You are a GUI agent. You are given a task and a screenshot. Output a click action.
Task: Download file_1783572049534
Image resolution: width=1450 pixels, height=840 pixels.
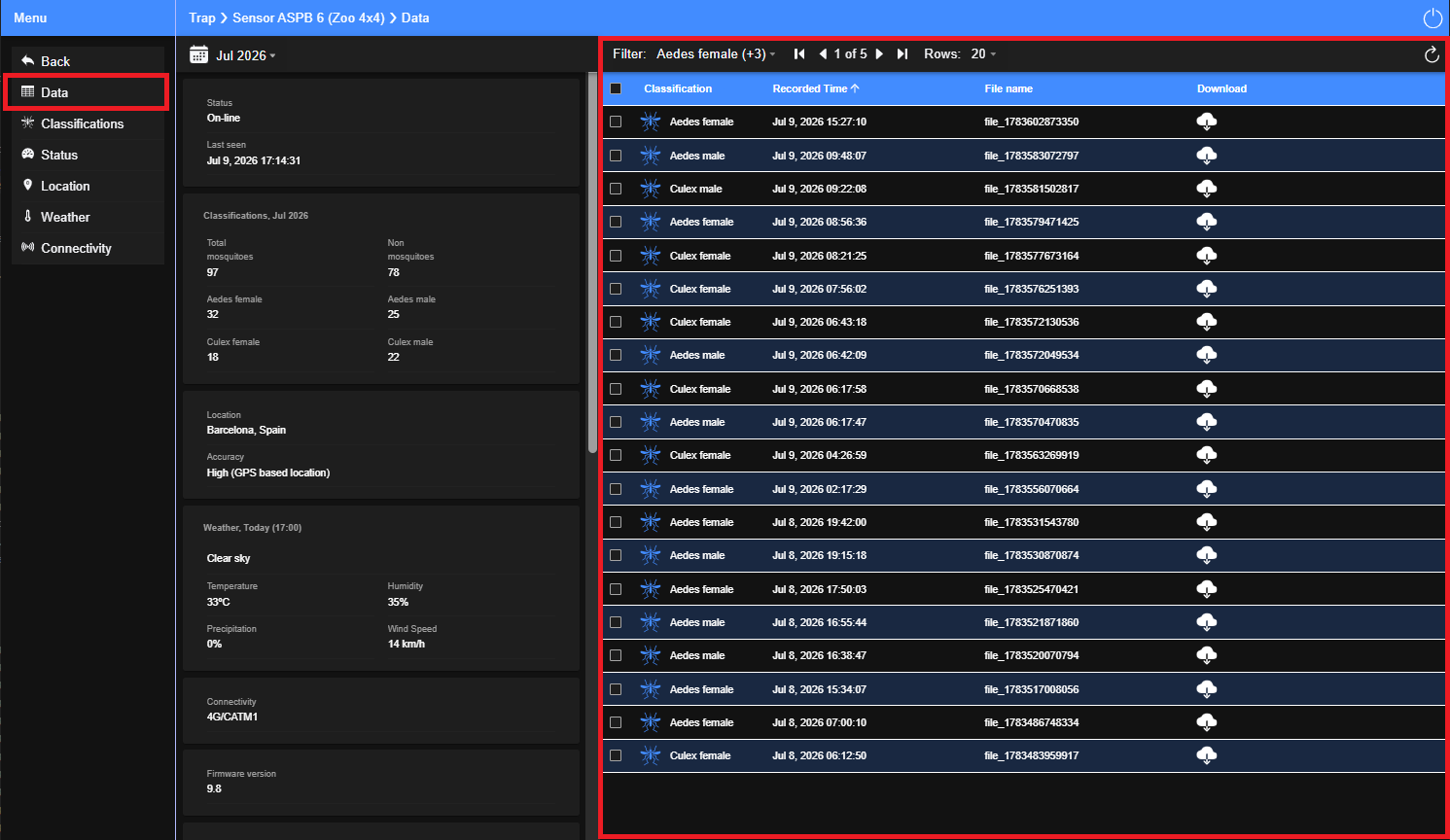(x=1207, y=355)
